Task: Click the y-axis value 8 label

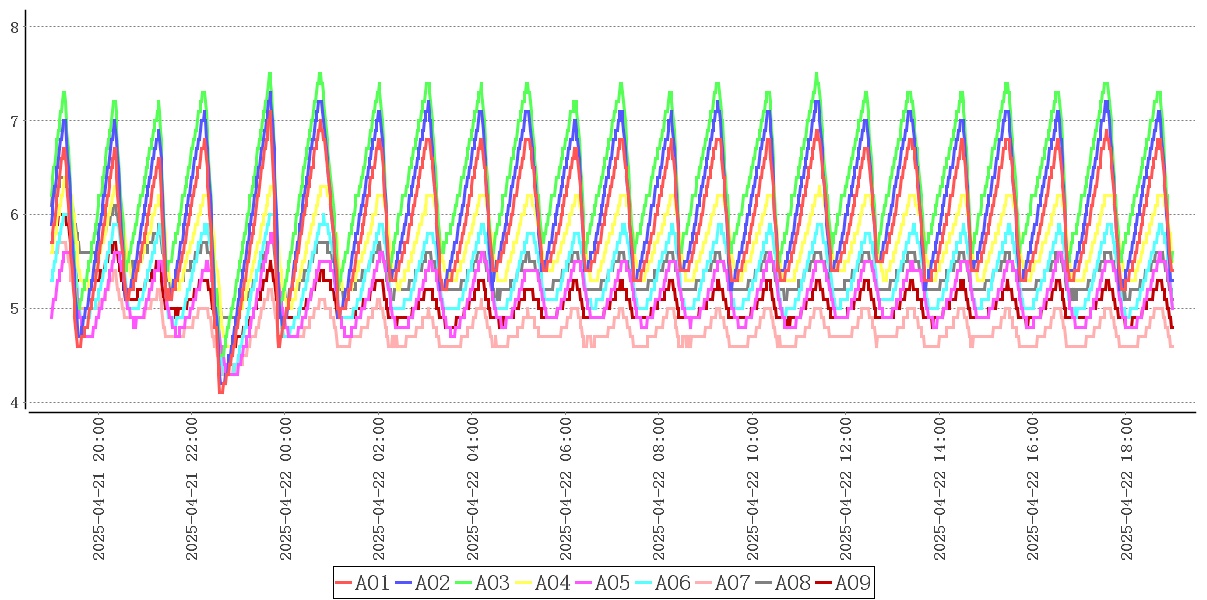Action: (14, 27)
